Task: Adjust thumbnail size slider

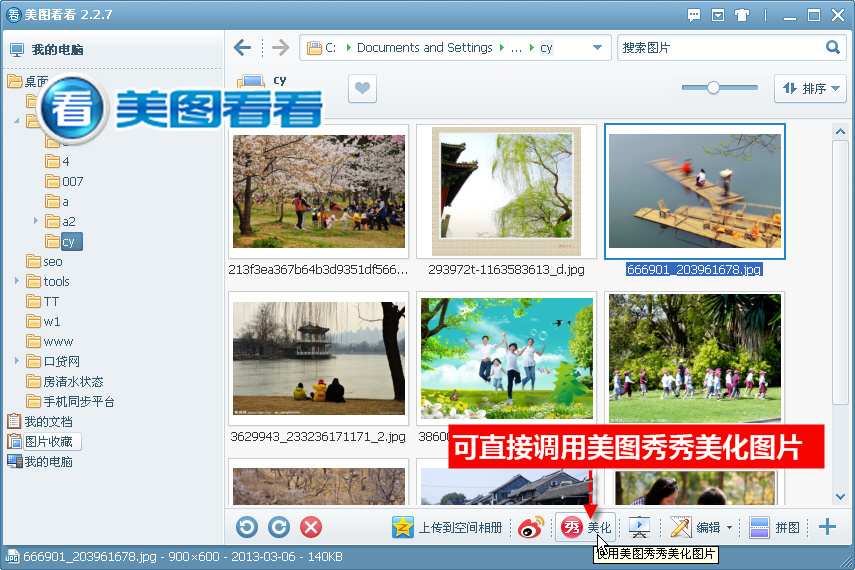Action: tap(713, 87)
